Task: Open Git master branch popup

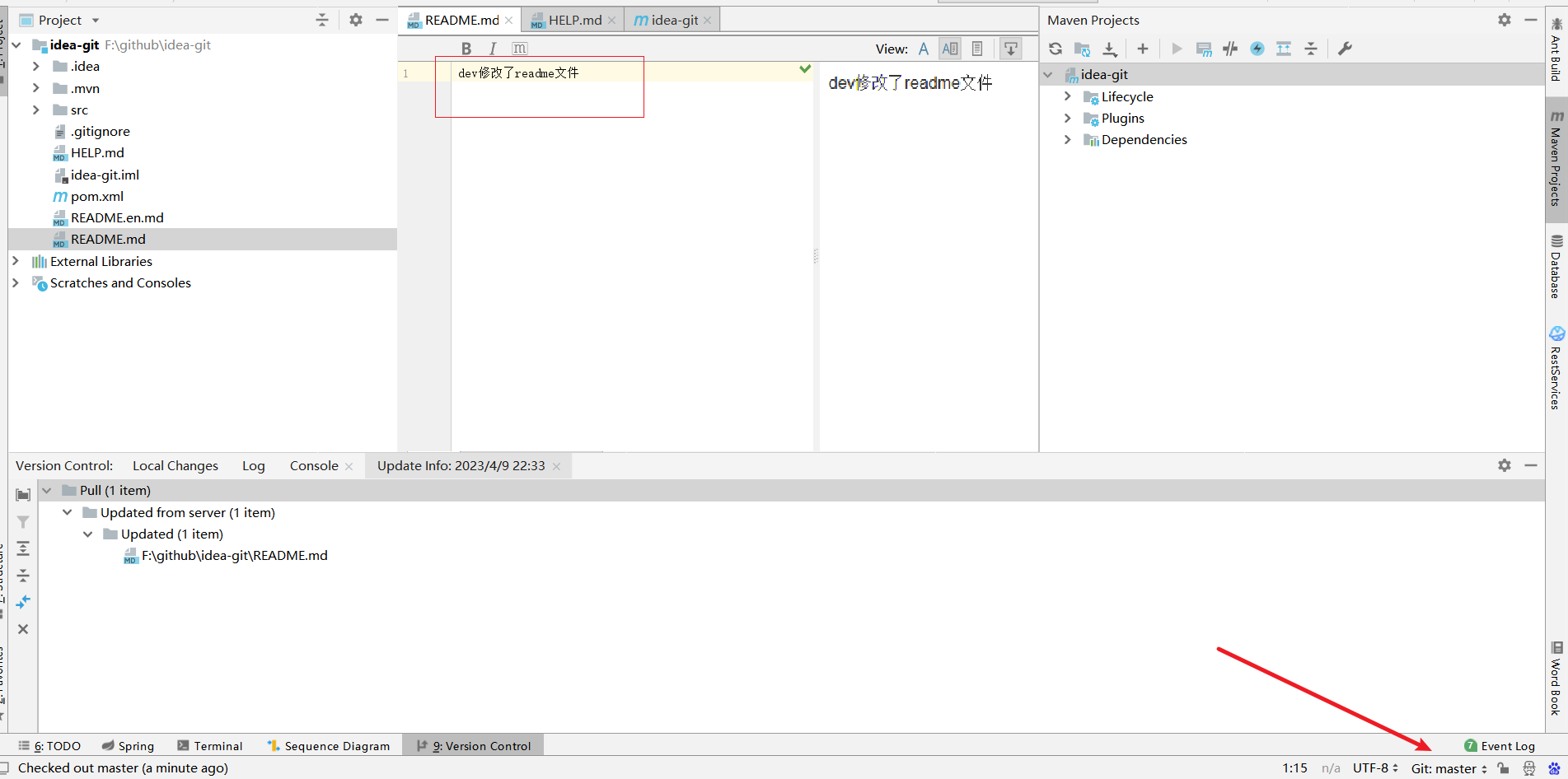Action: 1449,768
